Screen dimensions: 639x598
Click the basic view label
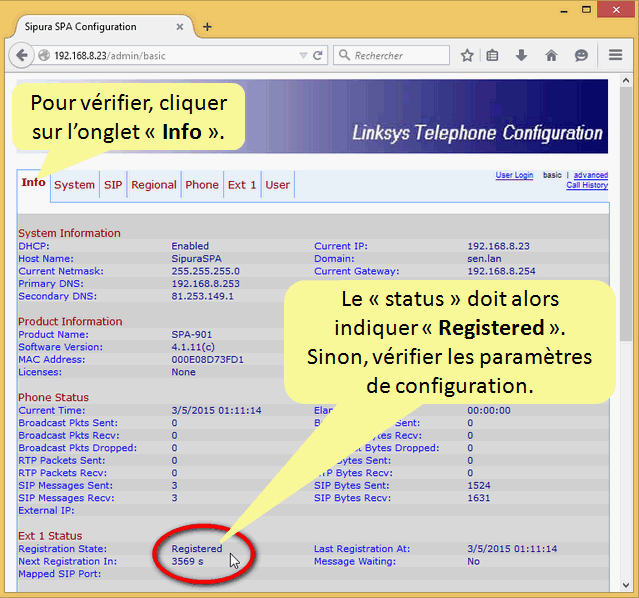pyautogui.click(x=552, y=175)
